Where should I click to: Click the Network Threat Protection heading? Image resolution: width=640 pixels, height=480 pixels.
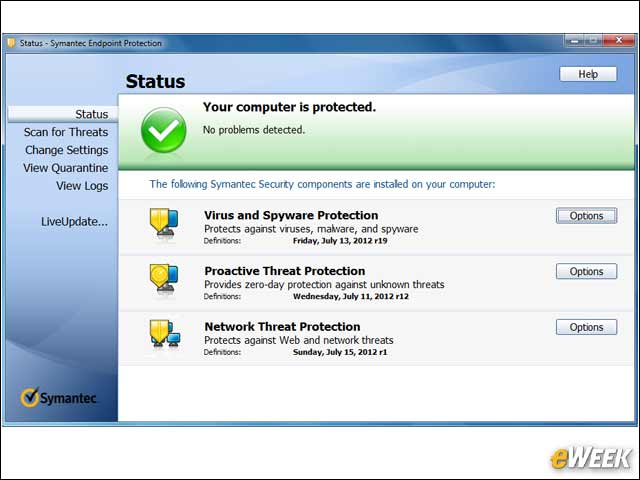click(282, 327)
